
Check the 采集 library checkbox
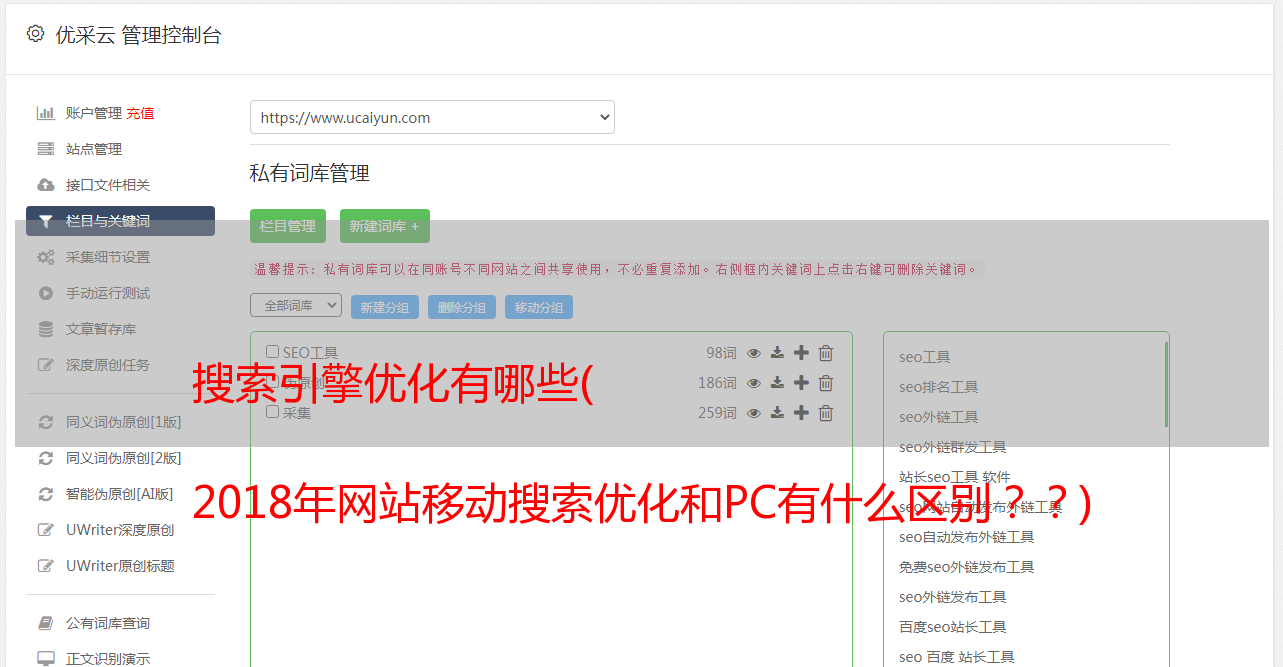272,412
